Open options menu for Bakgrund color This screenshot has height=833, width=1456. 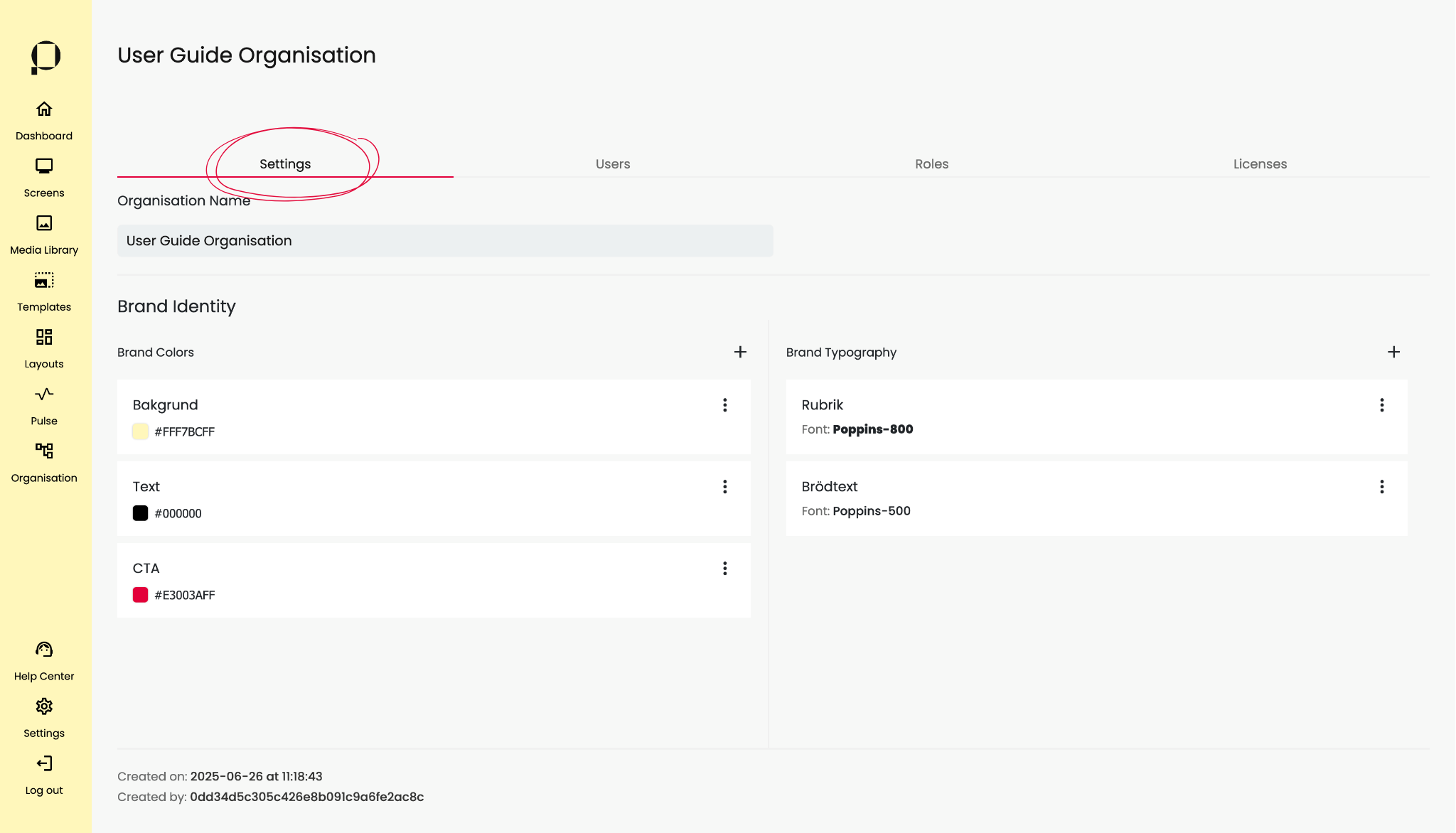coord(724,405)
